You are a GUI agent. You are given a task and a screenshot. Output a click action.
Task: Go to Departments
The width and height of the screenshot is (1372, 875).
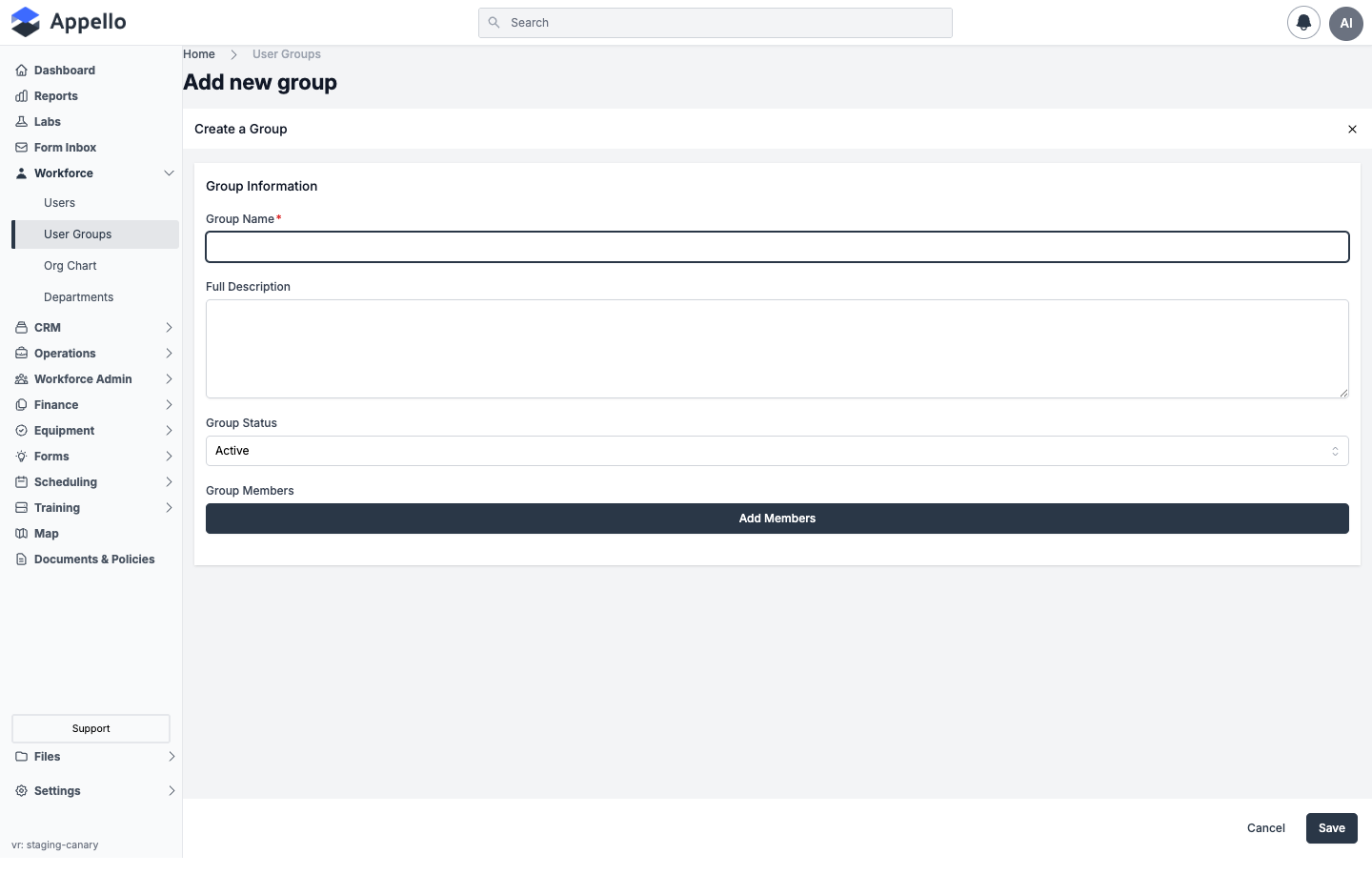[x=78, y=297]
